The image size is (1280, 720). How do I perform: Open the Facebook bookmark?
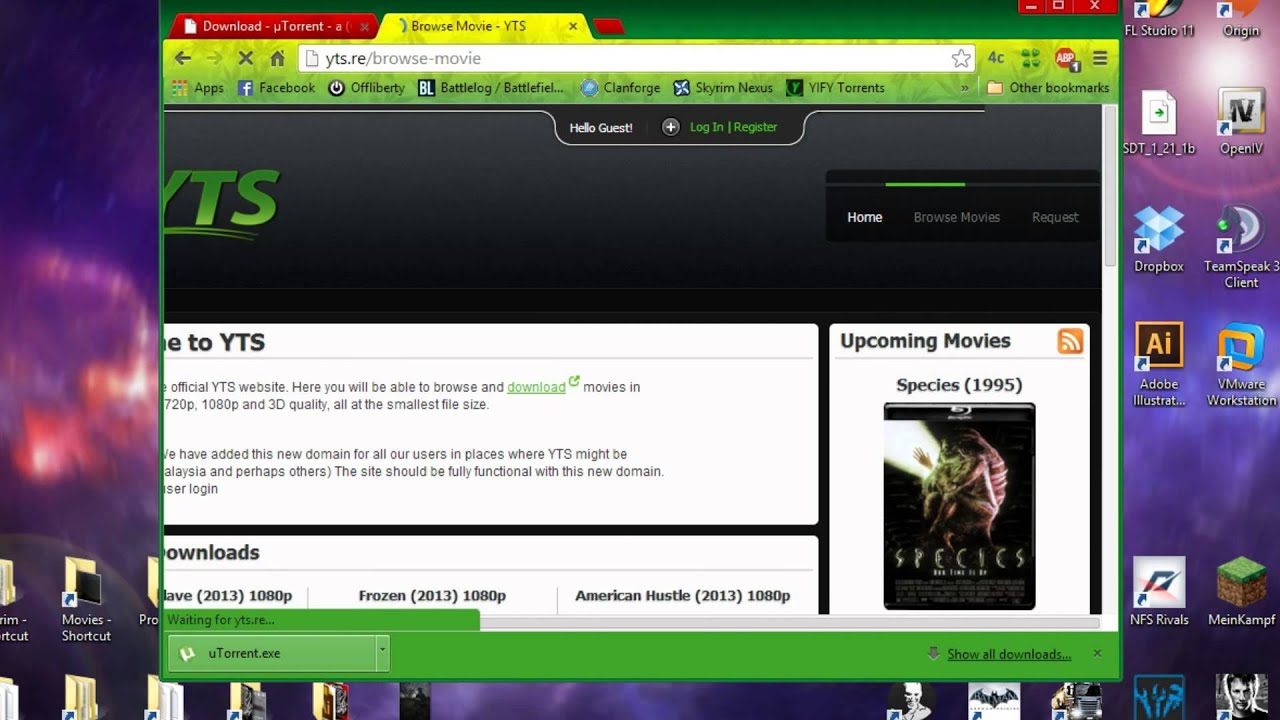pyautogui.click(x=276, y=88)
